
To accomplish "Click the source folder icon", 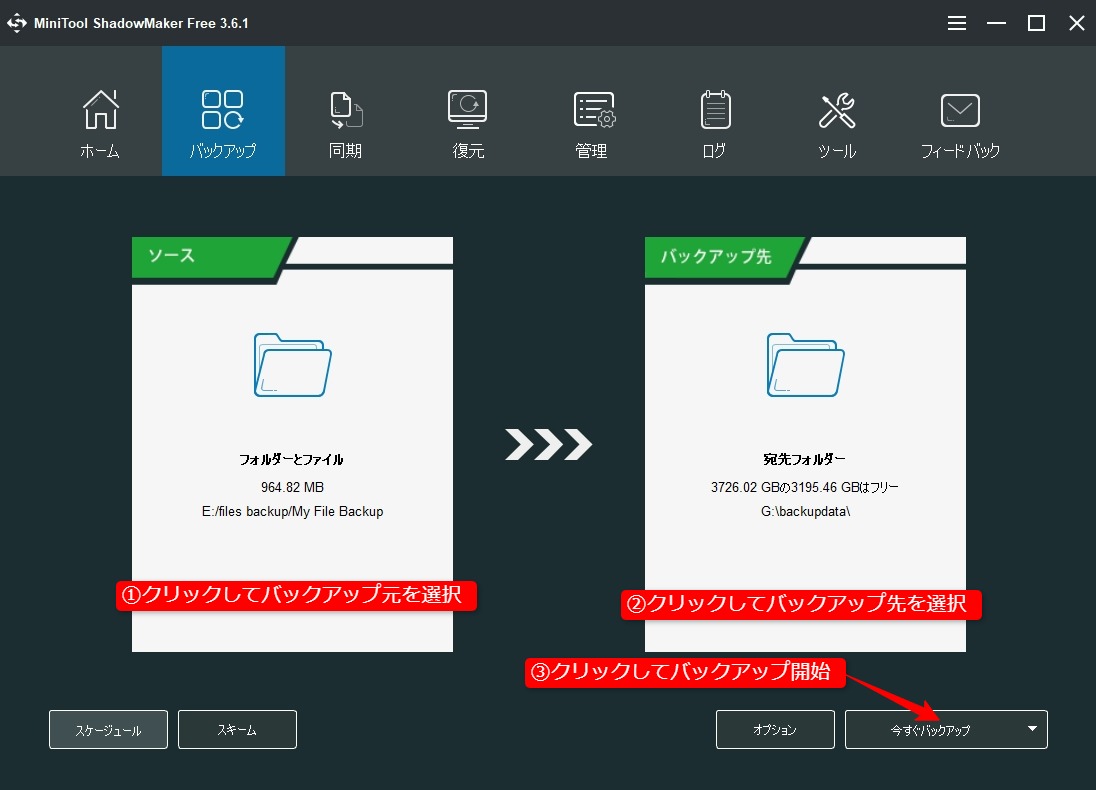I will [x=292, y=365].
